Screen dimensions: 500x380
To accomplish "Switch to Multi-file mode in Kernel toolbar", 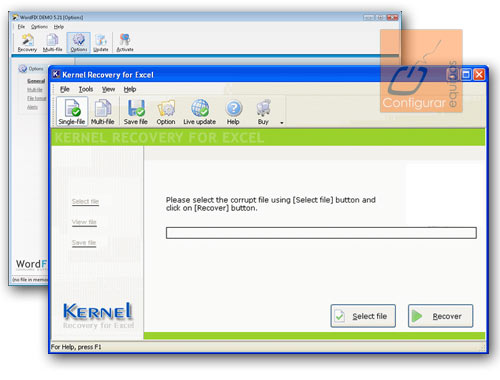I will click(x=103, y=112).
